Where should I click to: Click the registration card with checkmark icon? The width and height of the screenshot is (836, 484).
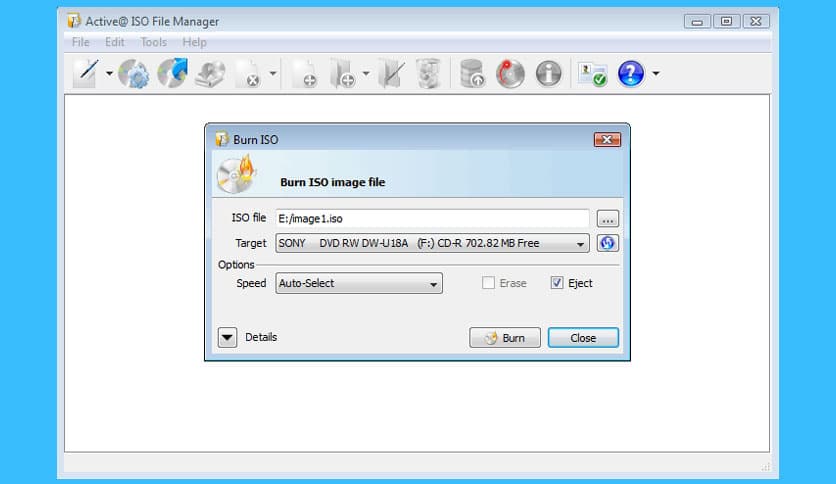[592, 74]
